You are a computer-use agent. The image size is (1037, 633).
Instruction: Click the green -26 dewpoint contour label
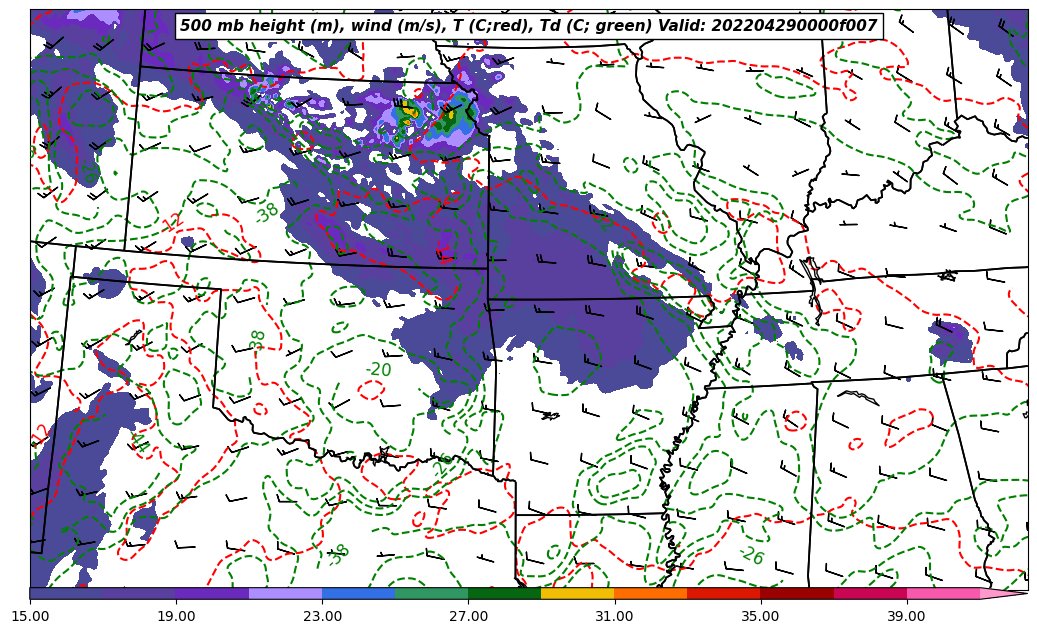click(x=751, y=556)
